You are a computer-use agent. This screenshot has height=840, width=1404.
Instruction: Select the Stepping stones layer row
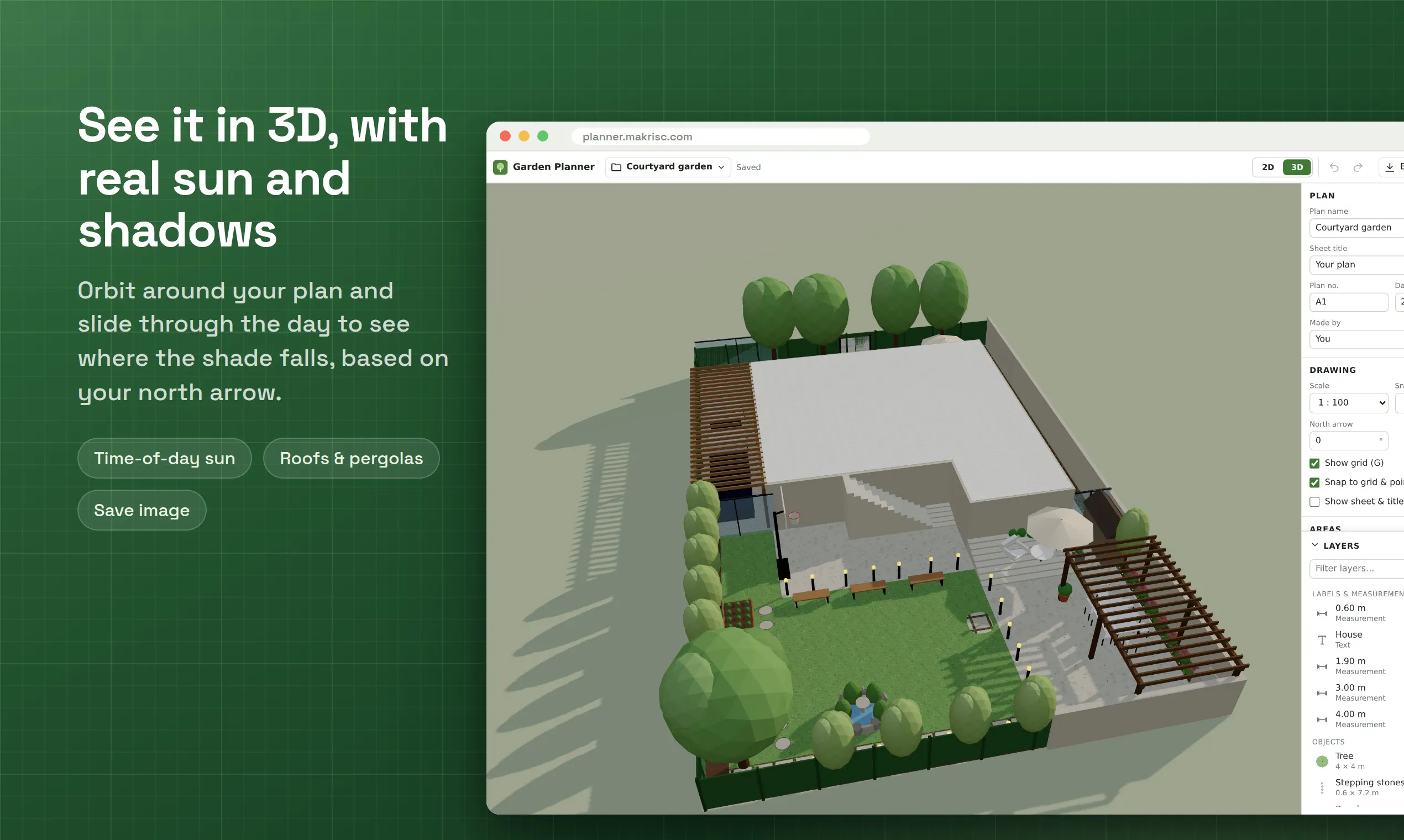(x=1357, y=788)
